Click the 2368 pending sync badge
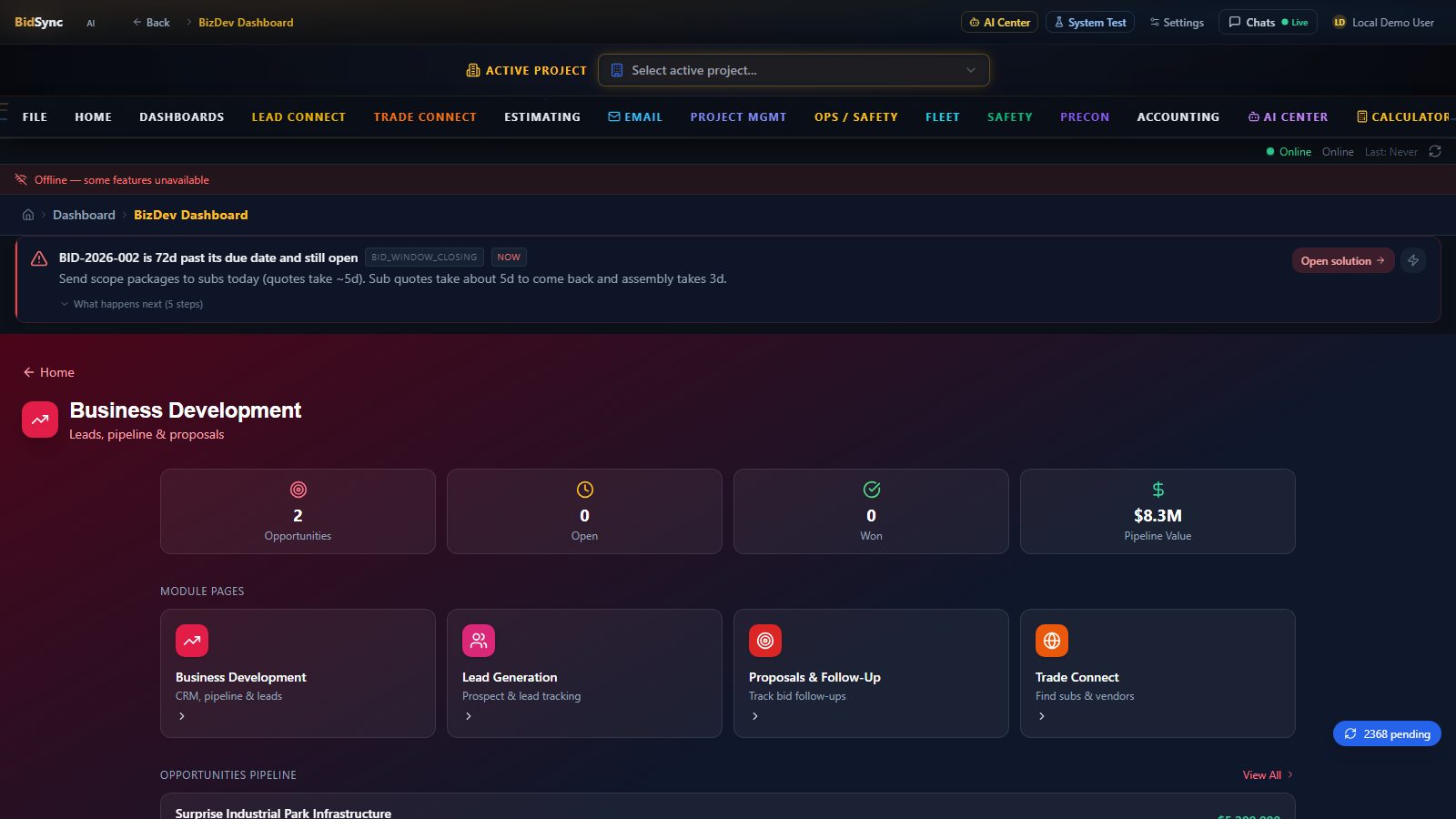The height and width of the screenshot is (819, 1456). tap(1387, 733)
